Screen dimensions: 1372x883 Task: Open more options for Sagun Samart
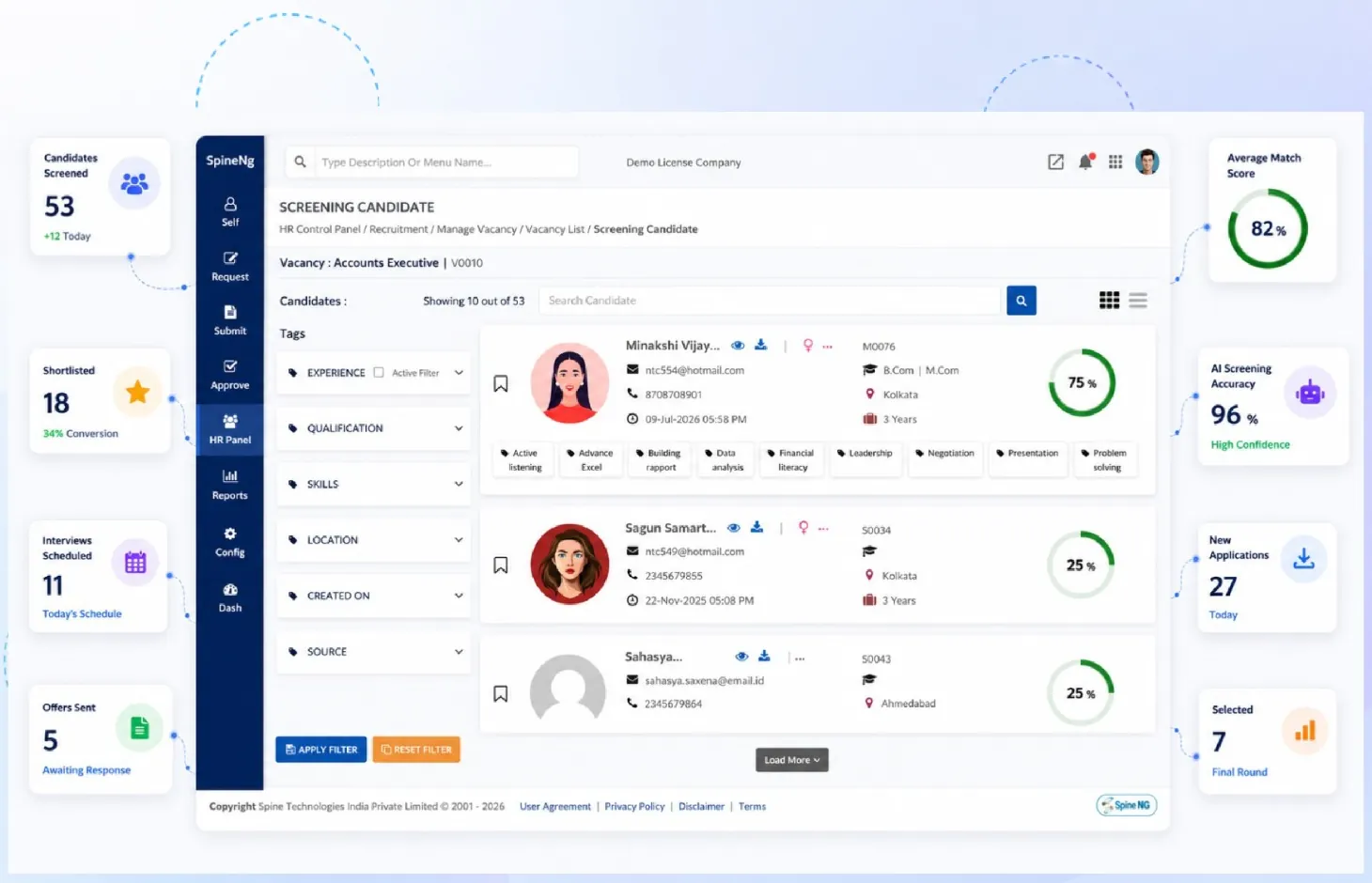click(823, 528)
